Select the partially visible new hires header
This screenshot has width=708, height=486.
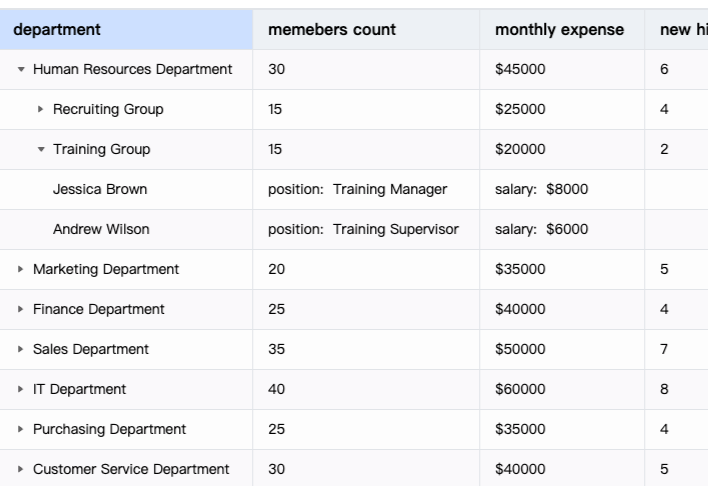click(x=676, y=29)
